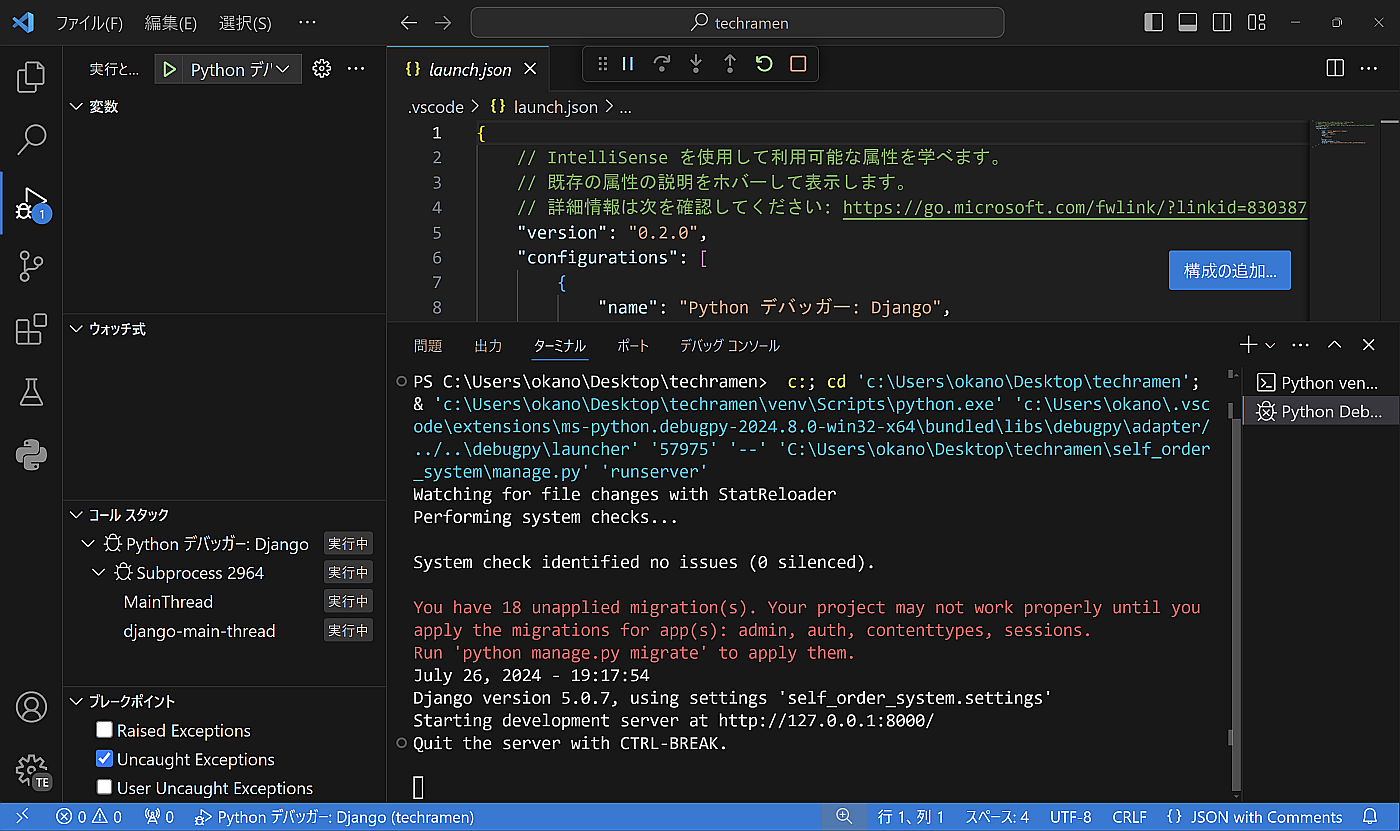Switch to the 出力 panel tab
This screenshot has height=831, width=1400.
click(488, 346)
